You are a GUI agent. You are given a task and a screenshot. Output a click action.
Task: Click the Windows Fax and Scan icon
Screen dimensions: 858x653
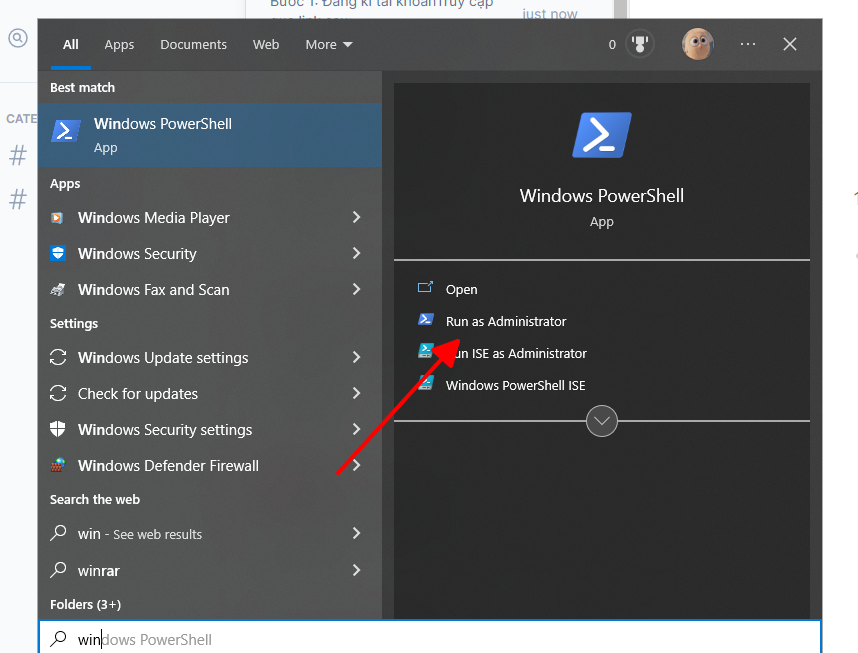[x=58, y=290]
